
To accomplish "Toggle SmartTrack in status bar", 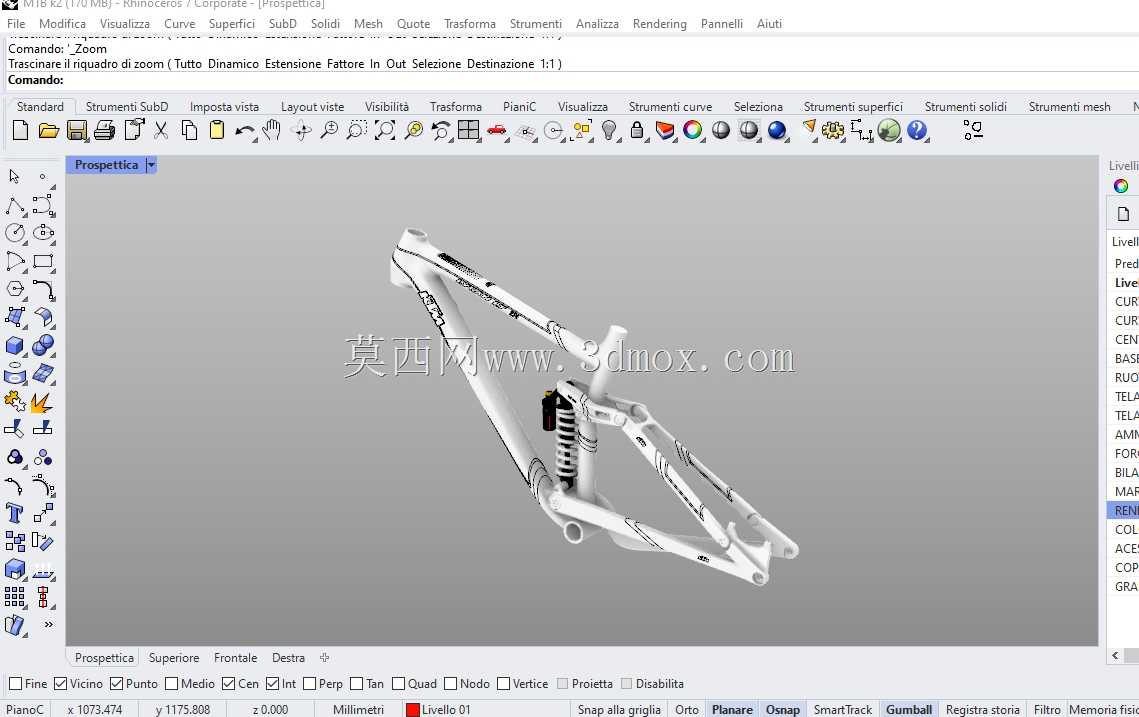I will (x=843, y=709).
